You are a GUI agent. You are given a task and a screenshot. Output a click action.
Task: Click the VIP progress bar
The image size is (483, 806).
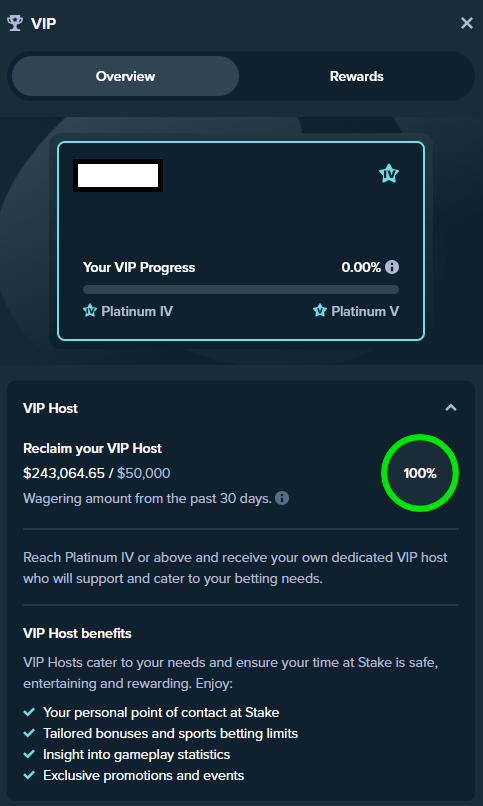[x=241, y=289]
